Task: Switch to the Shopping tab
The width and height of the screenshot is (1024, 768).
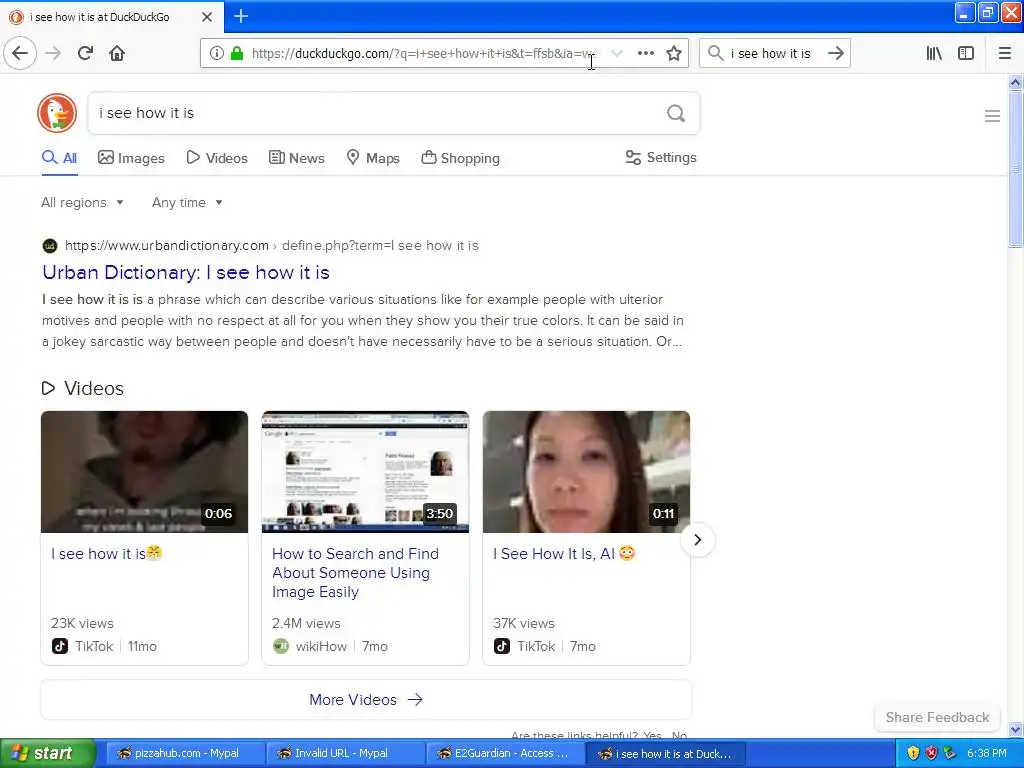Action: 460,158
